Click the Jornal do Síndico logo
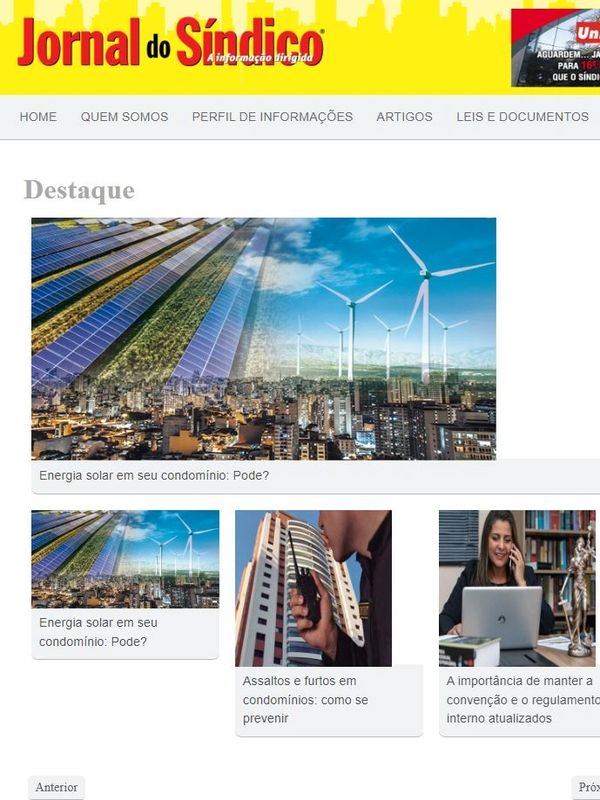Viewport: 600px width, 800px height. coord(170,42)
